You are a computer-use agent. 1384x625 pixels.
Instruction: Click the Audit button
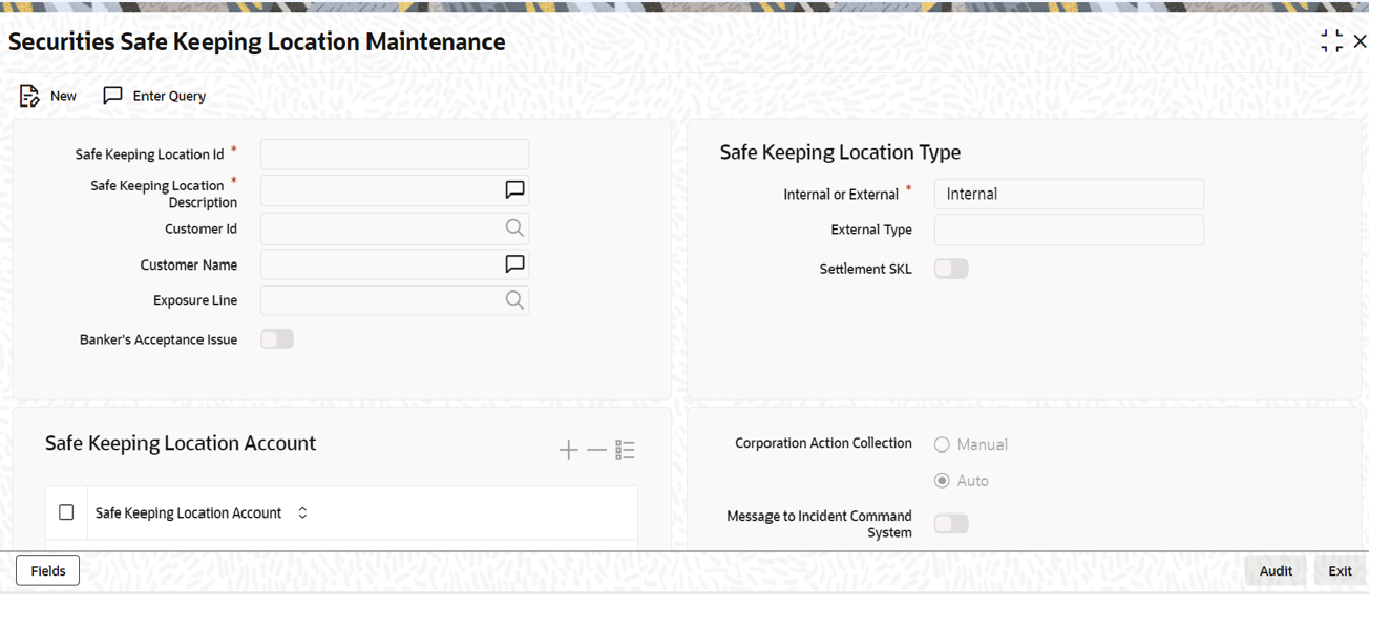[1275, 571]
